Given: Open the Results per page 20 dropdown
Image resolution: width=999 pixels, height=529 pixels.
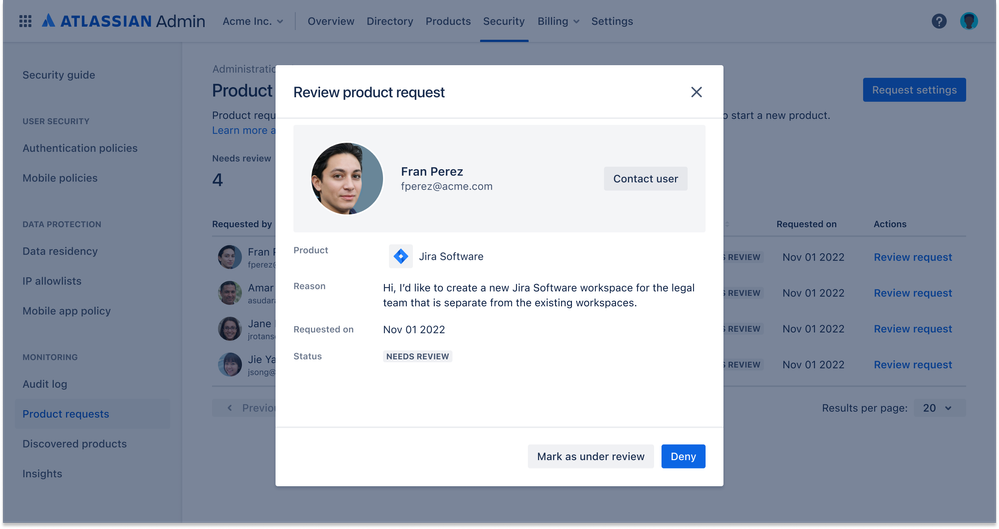Looking at the screenshot, I should pos(939,408).
